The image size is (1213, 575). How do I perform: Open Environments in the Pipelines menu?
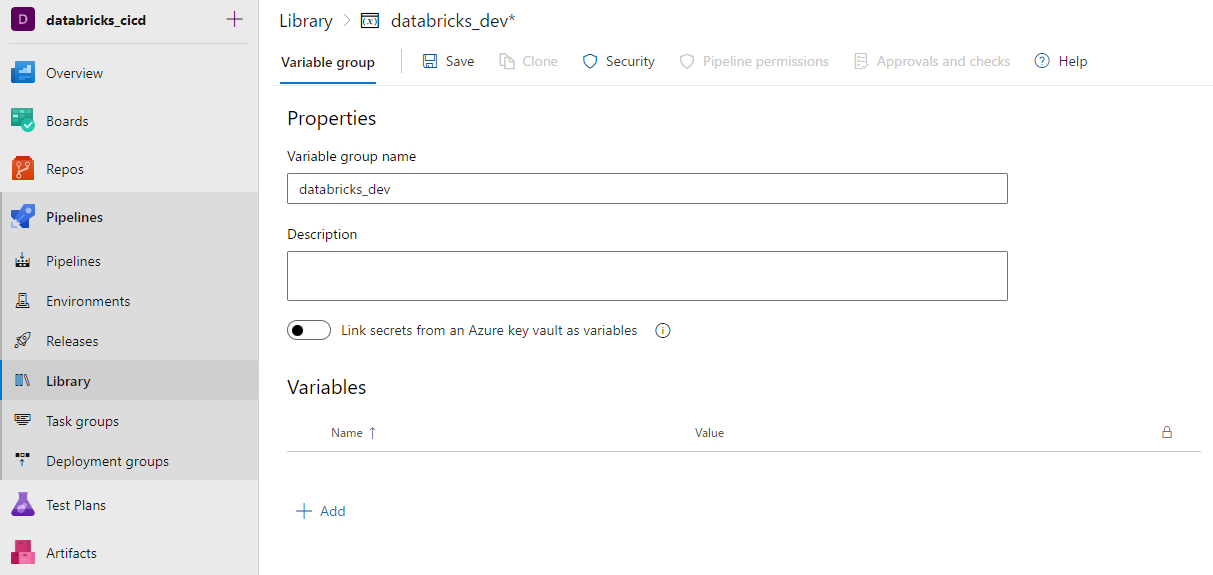(88, 301)
